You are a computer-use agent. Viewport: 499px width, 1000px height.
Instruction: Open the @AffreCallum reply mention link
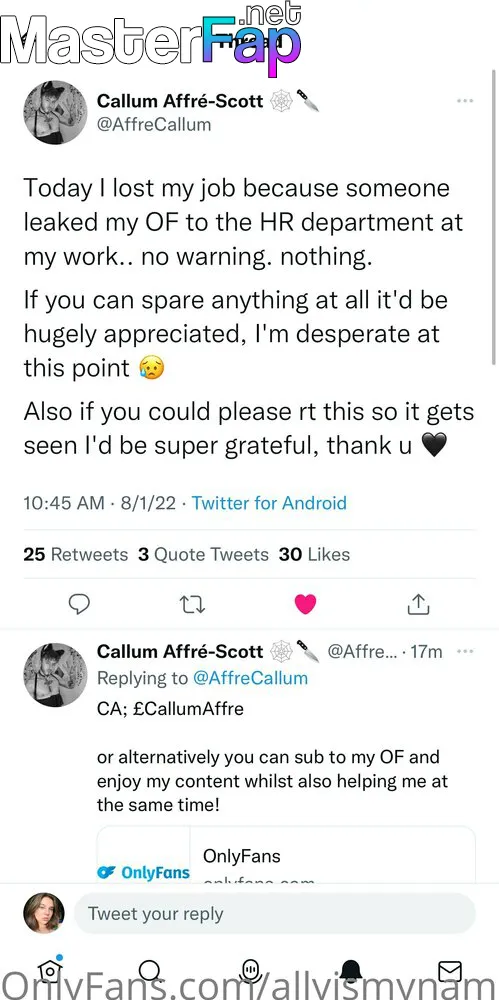250,678
